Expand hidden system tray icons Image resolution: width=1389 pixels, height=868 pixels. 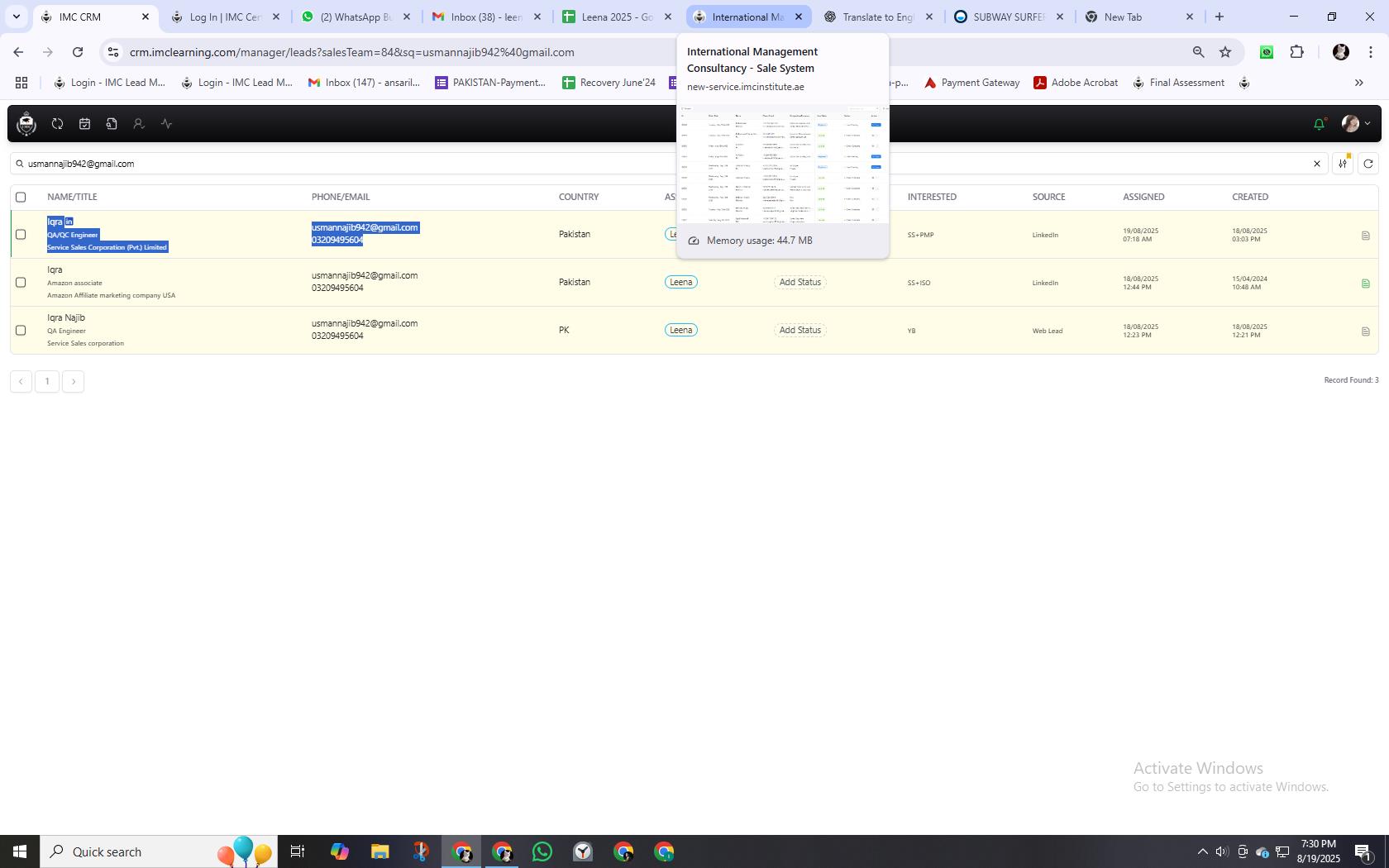pos(1203,851)
